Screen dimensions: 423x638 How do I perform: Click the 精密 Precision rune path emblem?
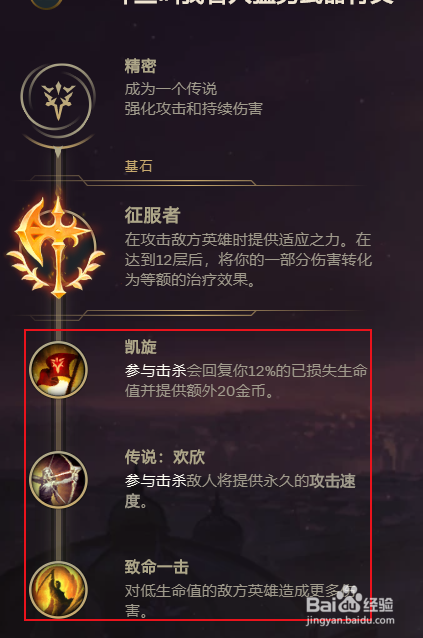(58, 100)
